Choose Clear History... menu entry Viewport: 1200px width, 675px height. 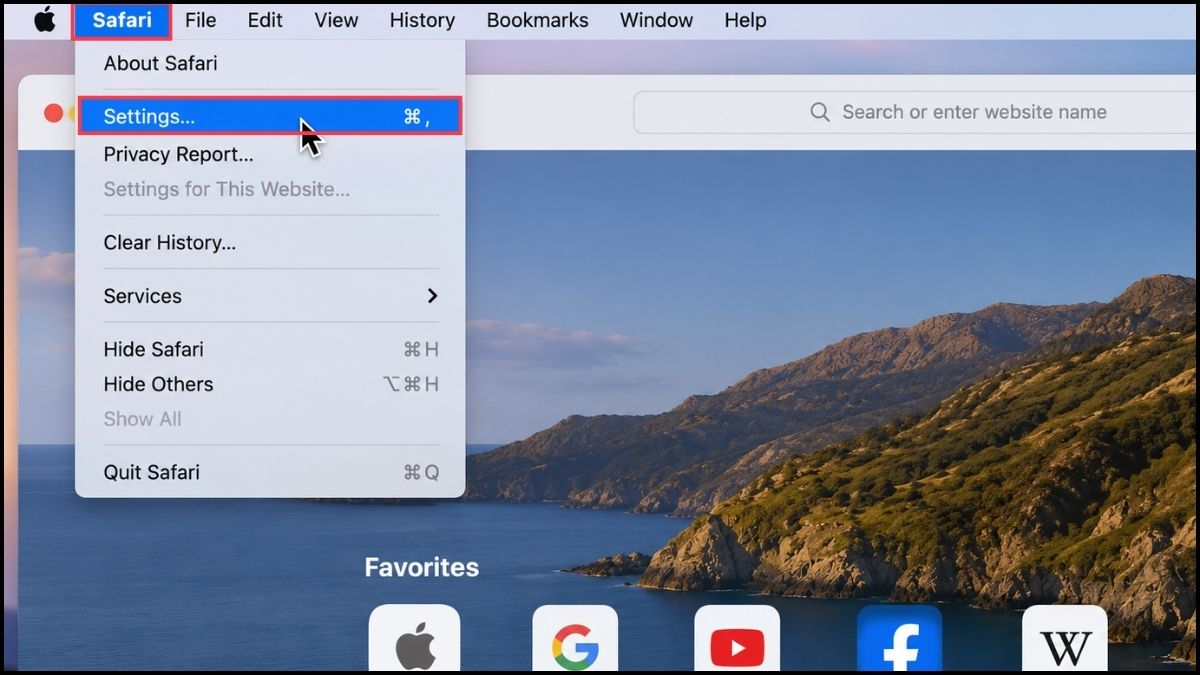pyautogui.click(x=270, y=242)
